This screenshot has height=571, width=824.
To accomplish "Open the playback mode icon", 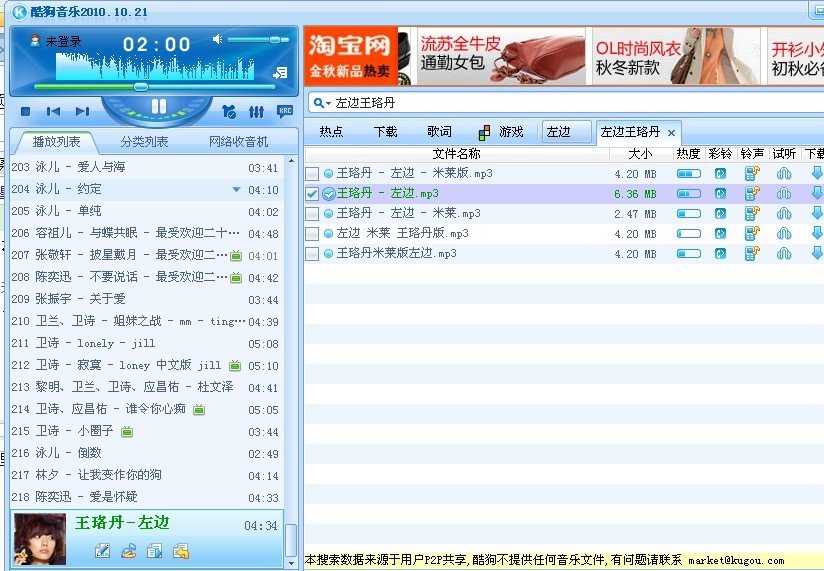I will click(x=229, y=111).
